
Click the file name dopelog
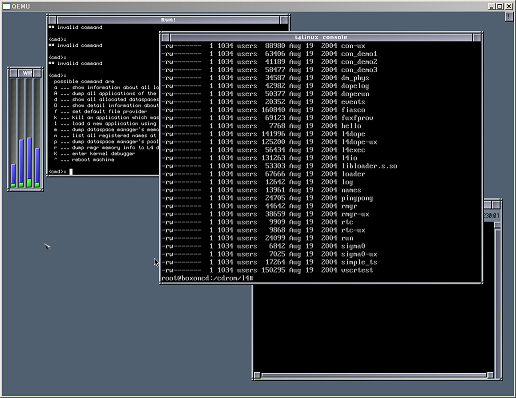pos(355,86)
